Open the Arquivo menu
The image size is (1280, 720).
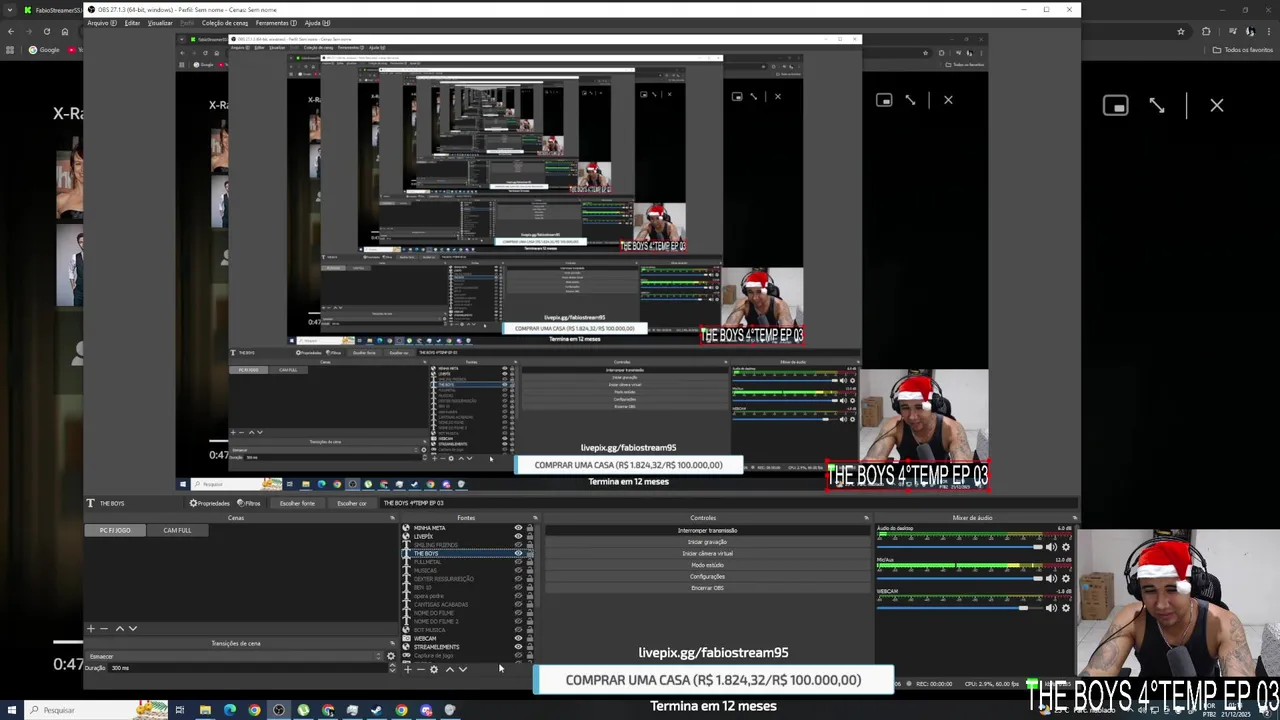click(x=101, y=23)
